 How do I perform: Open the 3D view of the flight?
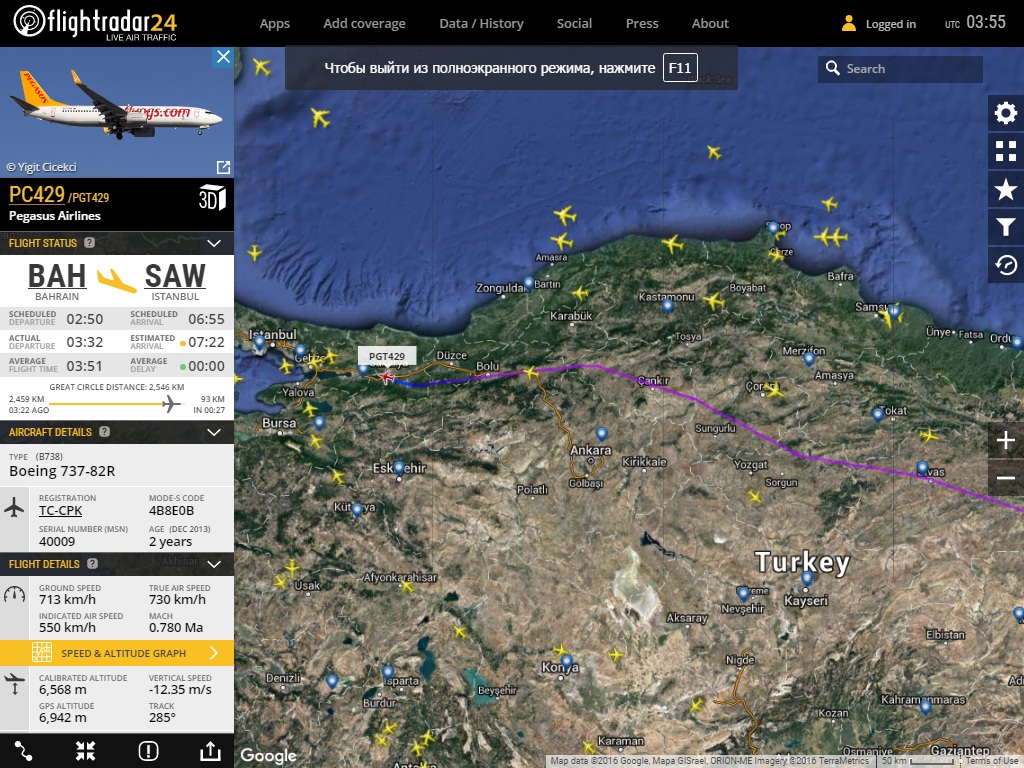point(212,197)
